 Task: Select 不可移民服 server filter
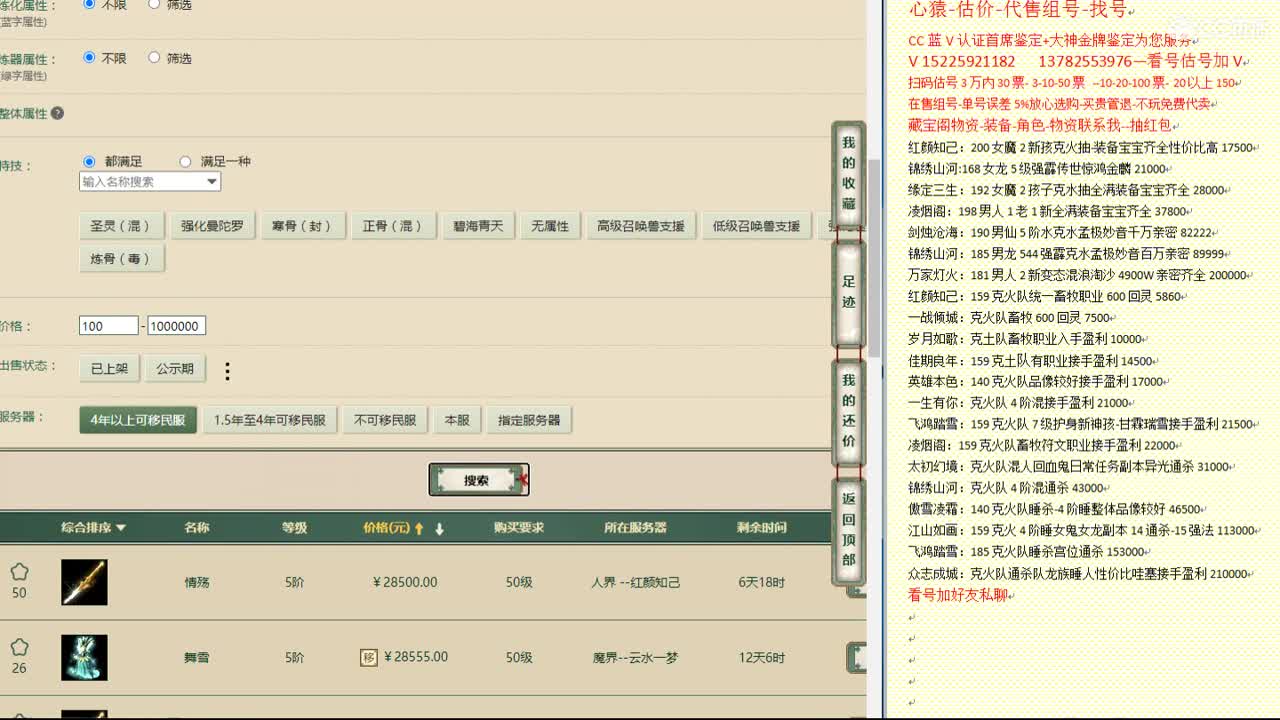click(385, 420)
